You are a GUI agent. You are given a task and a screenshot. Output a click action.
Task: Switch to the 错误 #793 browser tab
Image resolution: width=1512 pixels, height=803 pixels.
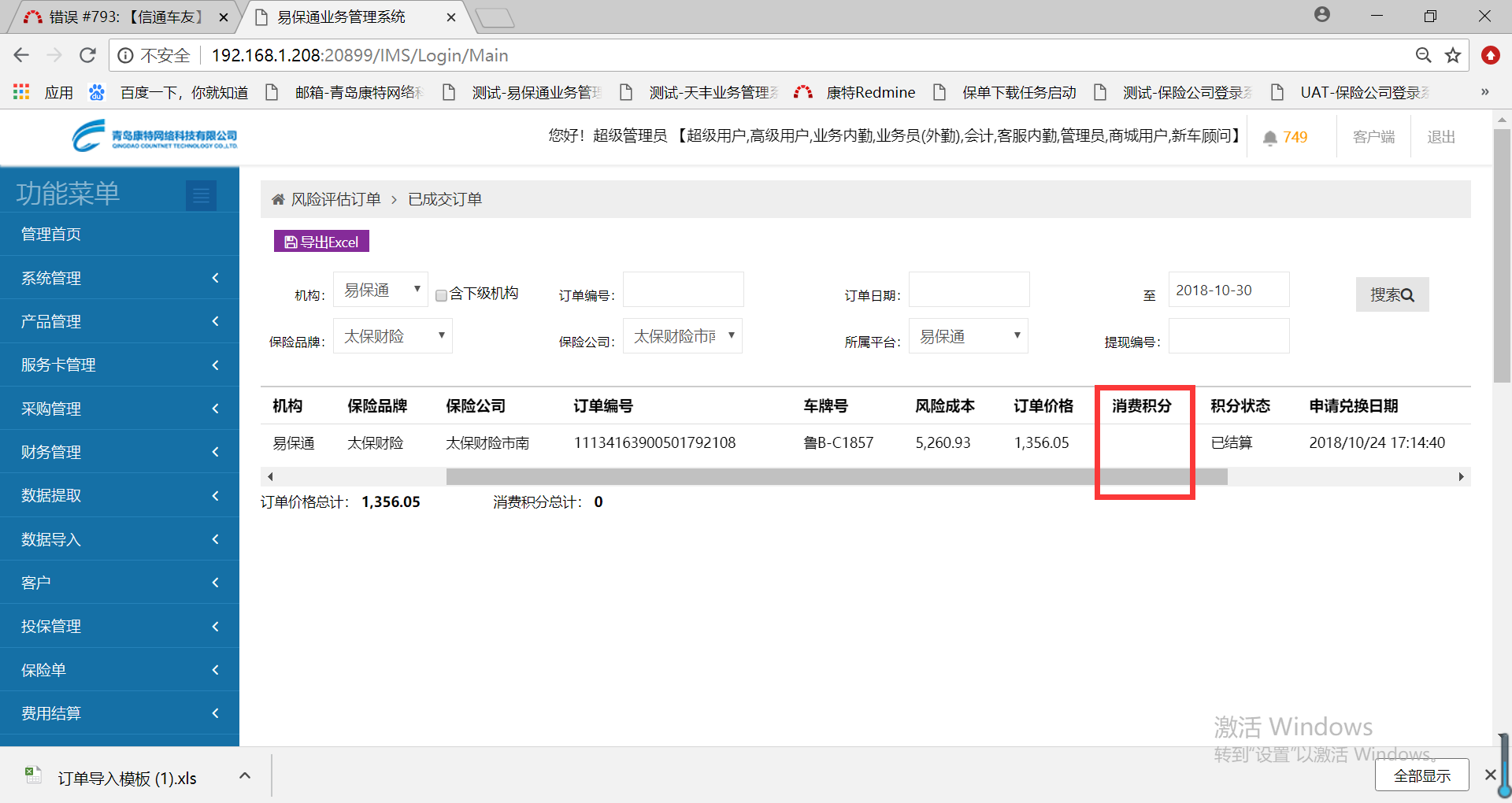coord(124,17)
